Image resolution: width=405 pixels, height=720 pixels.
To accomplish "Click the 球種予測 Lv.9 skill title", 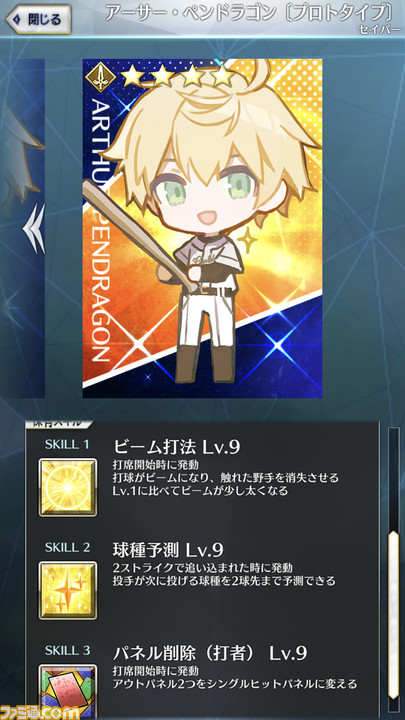I will click(x=168, y=549).
